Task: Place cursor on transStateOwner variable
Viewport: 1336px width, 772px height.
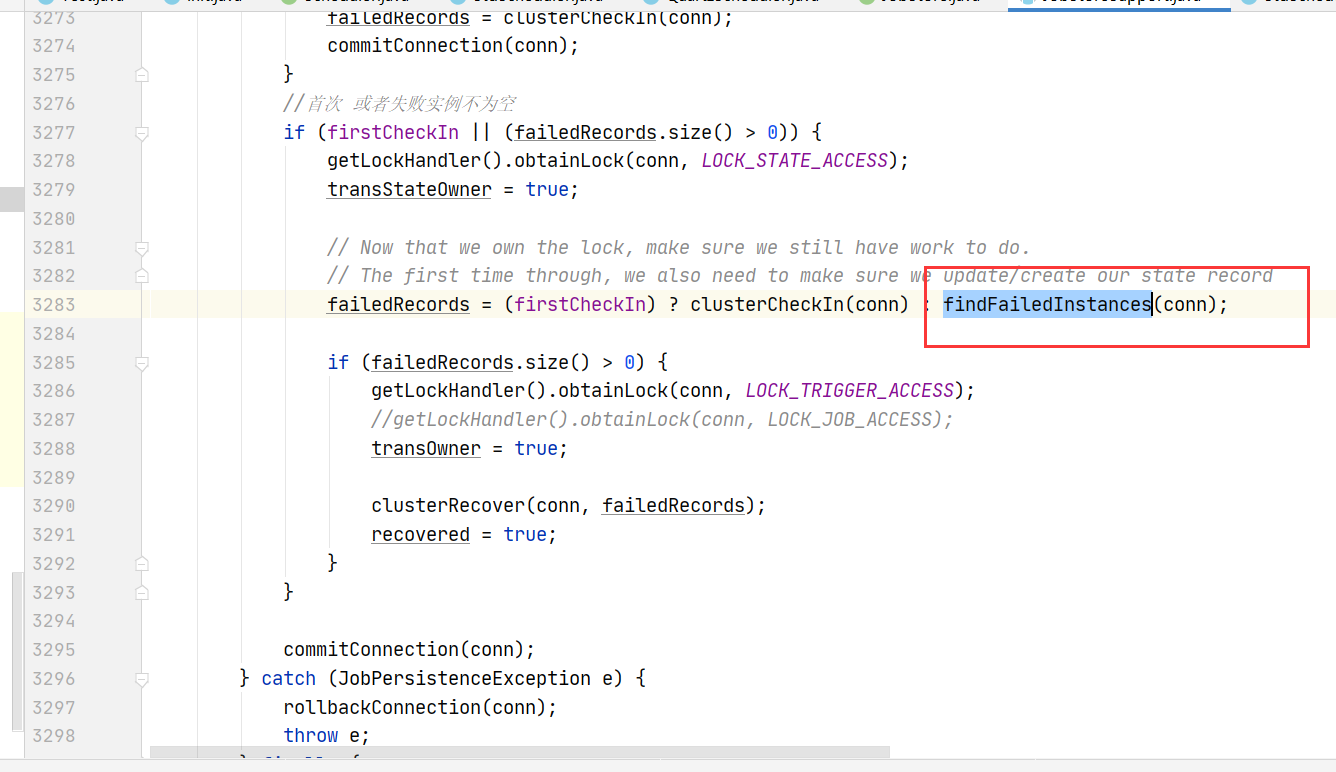Action: (409, 190)
